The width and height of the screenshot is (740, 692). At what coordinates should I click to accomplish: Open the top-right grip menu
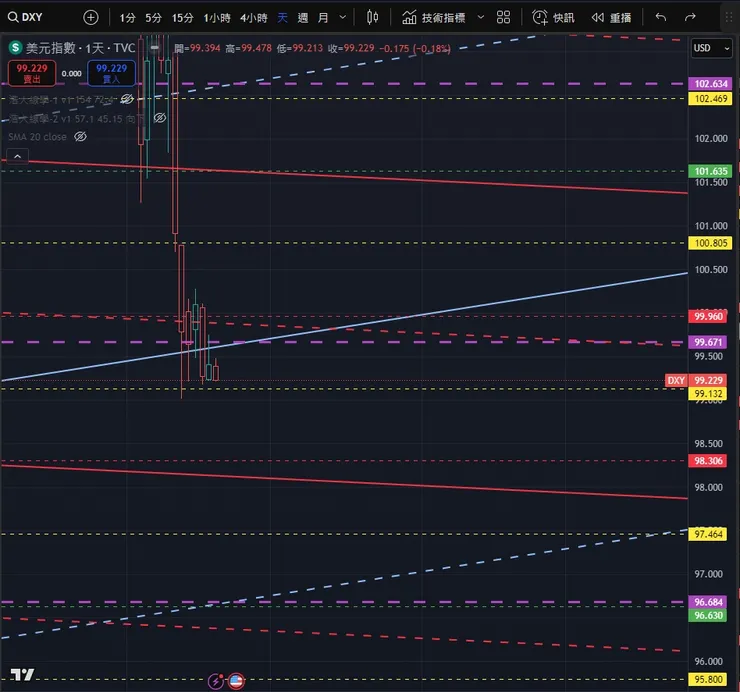729,17
